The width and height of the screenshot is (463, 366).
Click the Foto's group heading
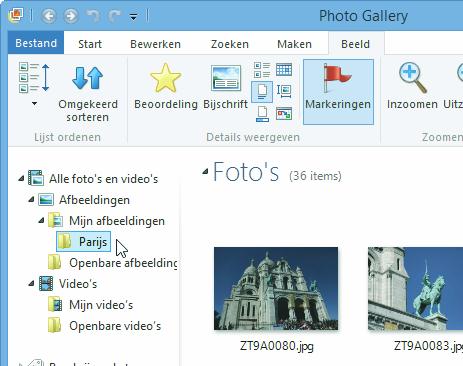point(246,172)
